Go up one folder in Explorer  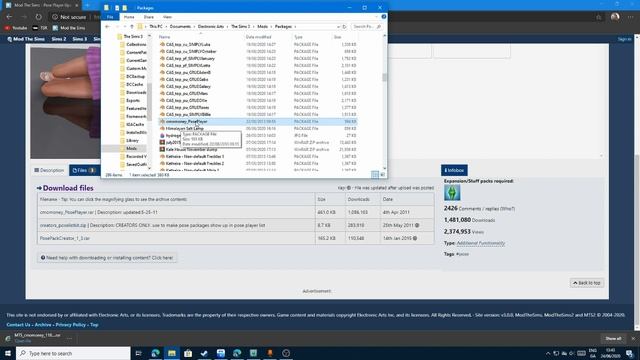point(131,27)
